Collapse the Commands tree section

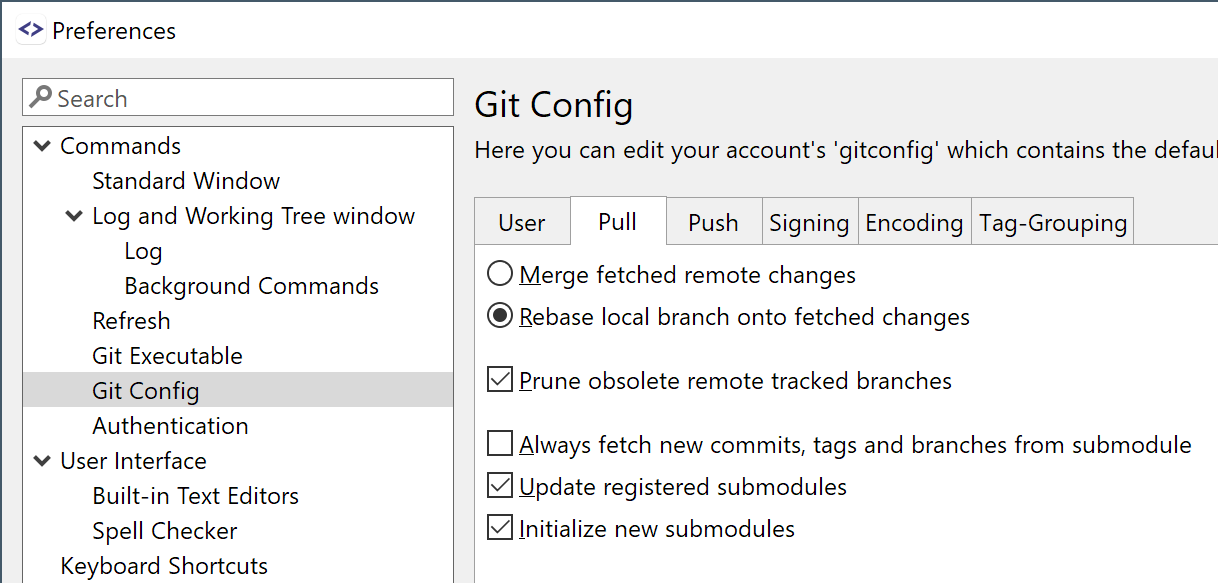click(x=42, y=145)
